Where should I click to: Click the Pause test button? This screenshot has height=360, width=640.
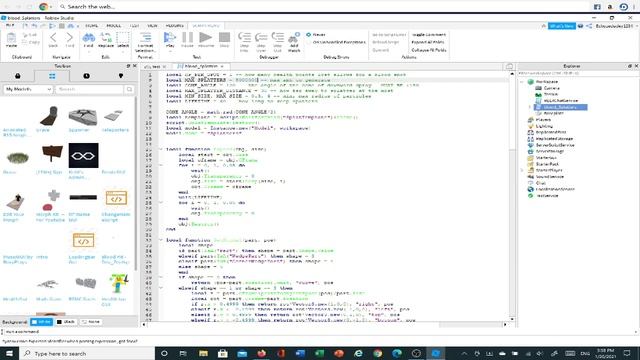click(x=187, y=38)
